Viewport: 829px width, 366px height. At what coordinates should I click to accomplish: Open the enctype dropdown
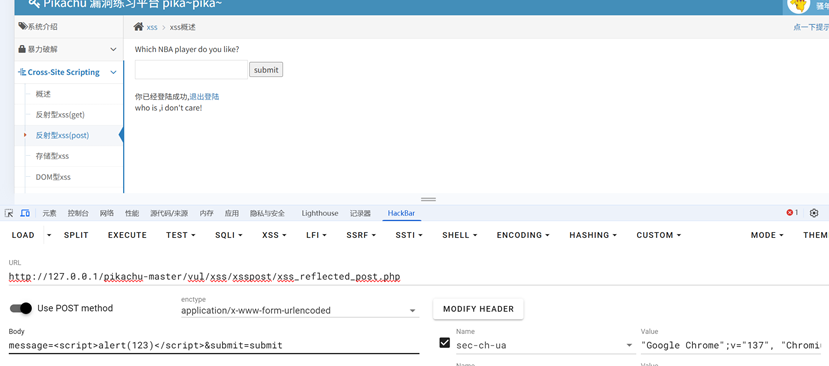pyautogui.click(x=300, y=310)
